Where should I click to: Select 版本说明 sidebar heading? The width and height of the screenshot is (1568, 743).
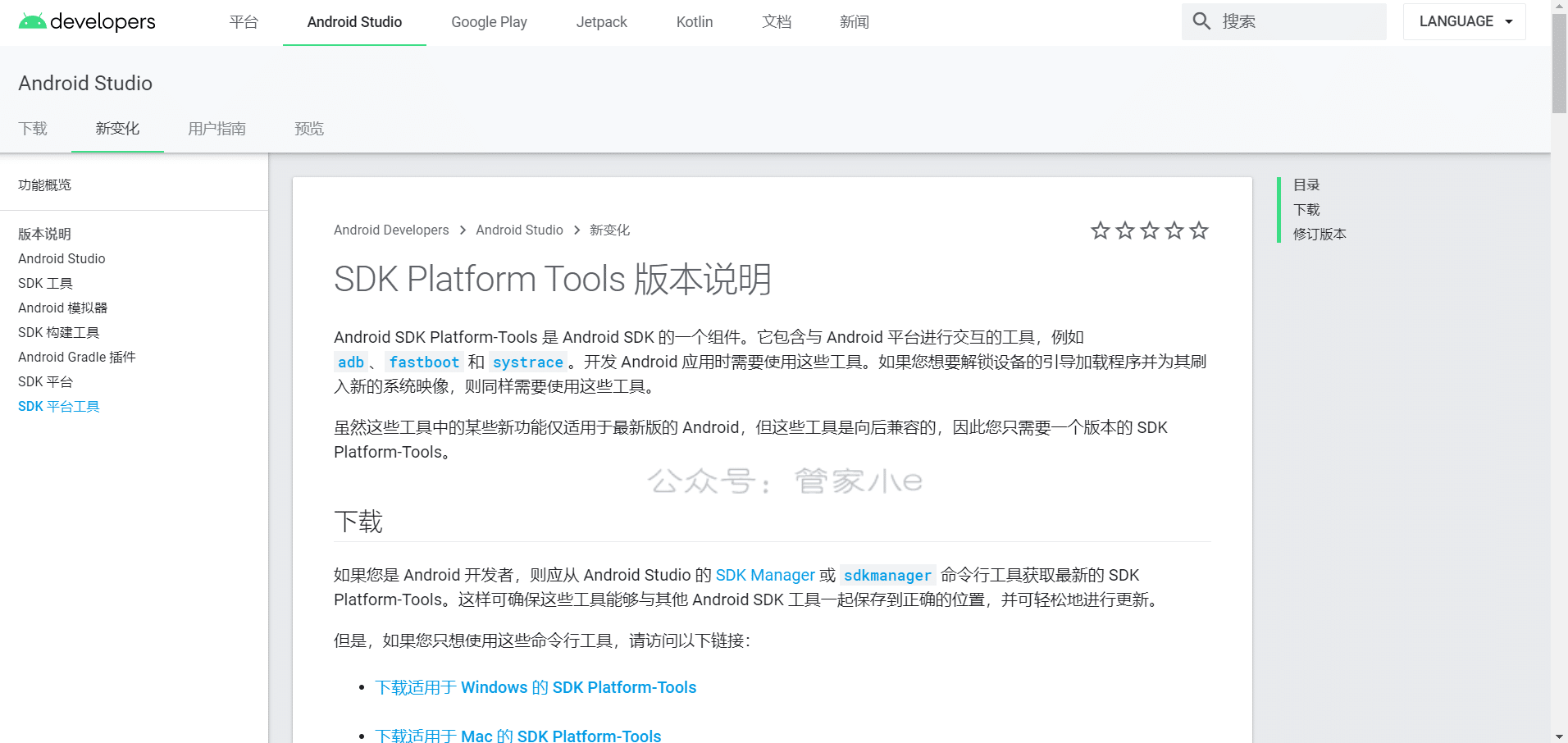(x=44, y=235)
